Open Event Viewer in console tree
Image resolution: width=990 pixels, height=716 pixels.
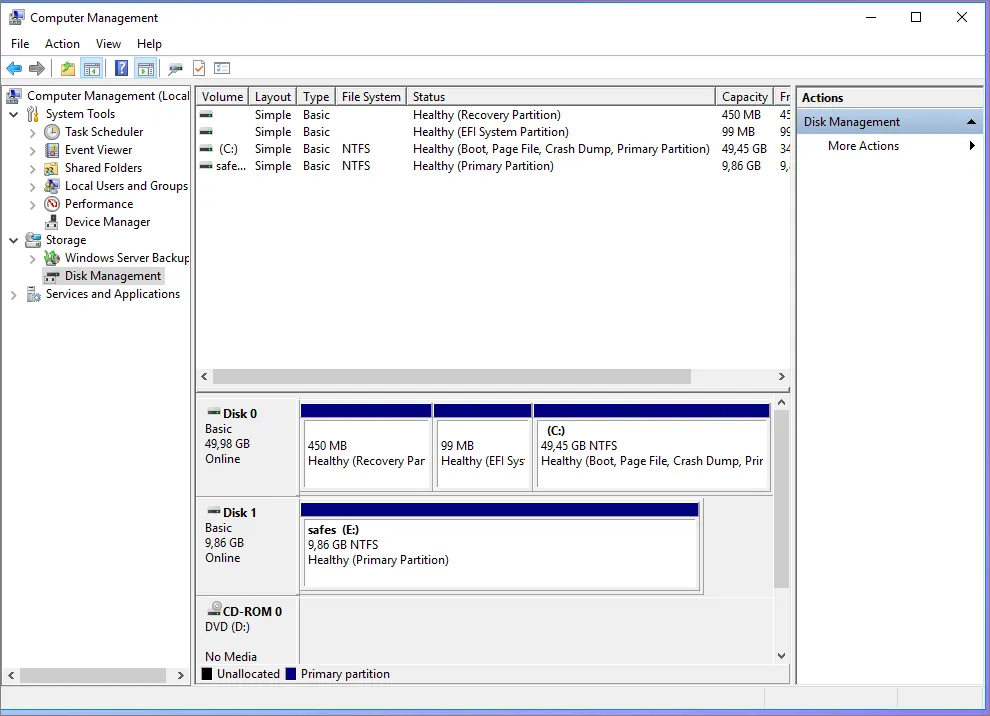pos(98,150)
